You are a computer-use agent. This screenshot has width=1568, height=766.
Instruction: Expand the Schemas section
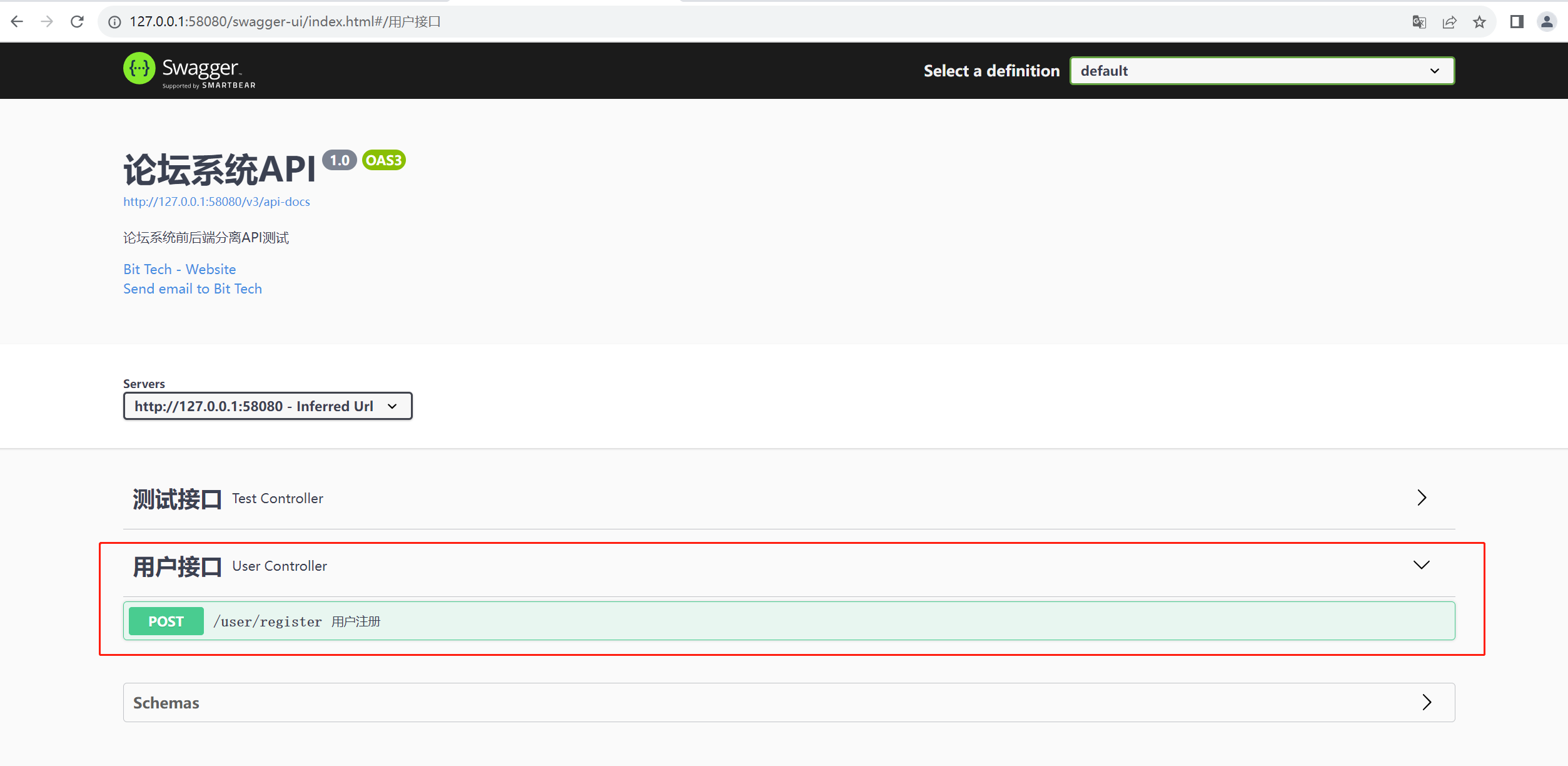pos(1427,702)
